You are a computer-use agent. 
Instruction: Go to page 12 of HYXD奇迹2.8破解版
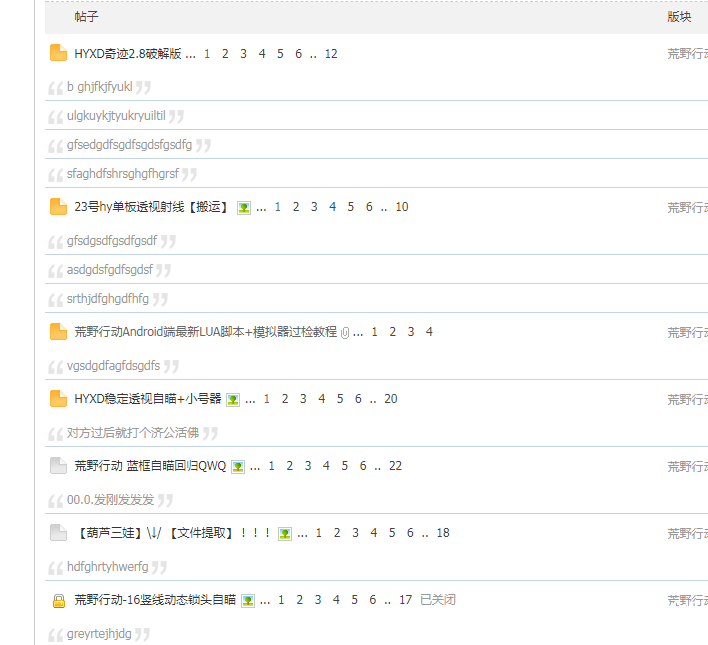(331, 54)
